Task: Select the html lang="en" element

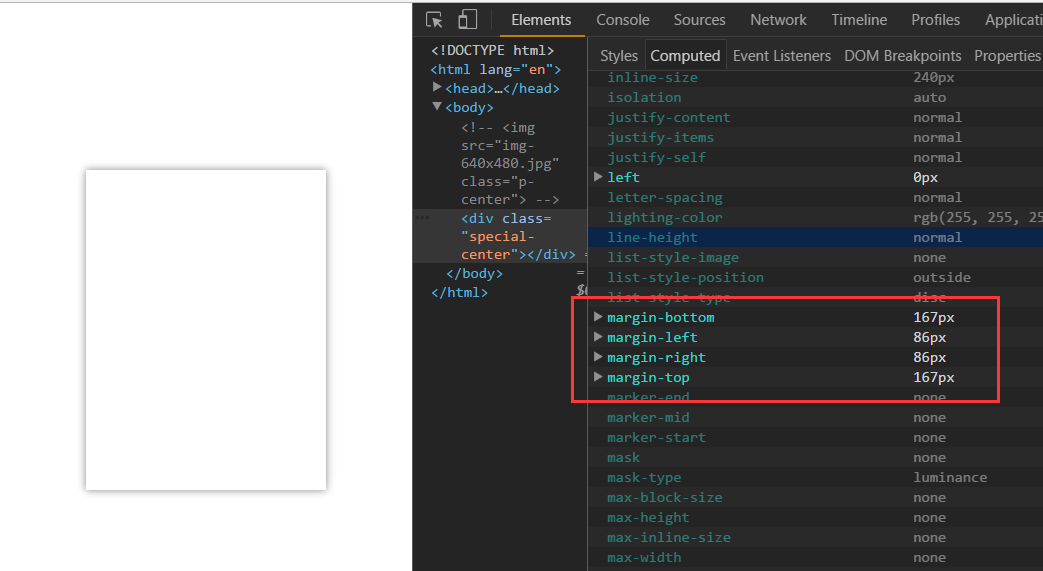Action: 495,69
